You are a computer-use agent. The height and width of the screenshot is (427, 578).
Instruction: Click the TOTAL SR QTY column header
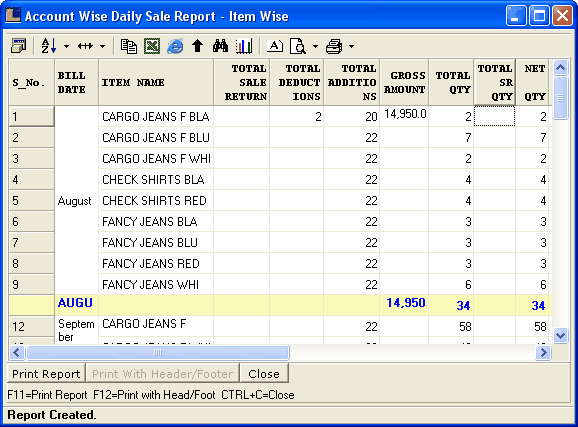[494, 83]
